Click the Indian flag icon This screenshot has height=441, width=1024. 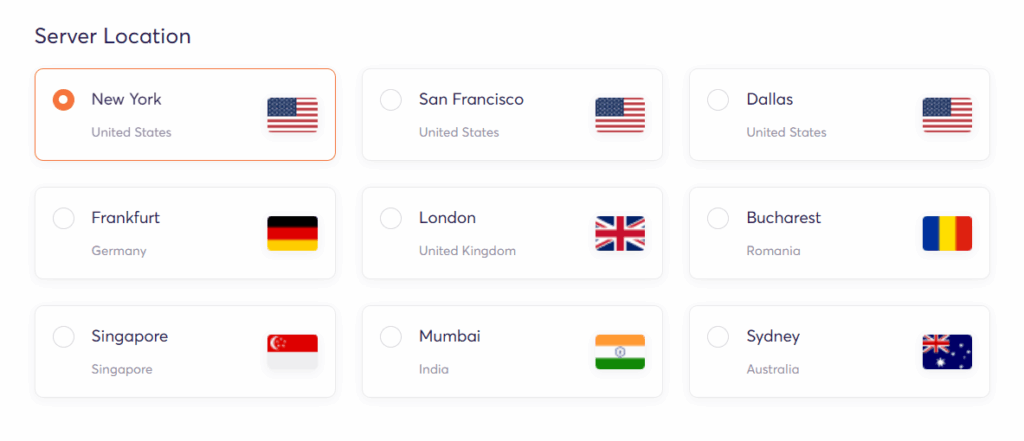click(620, 351)
